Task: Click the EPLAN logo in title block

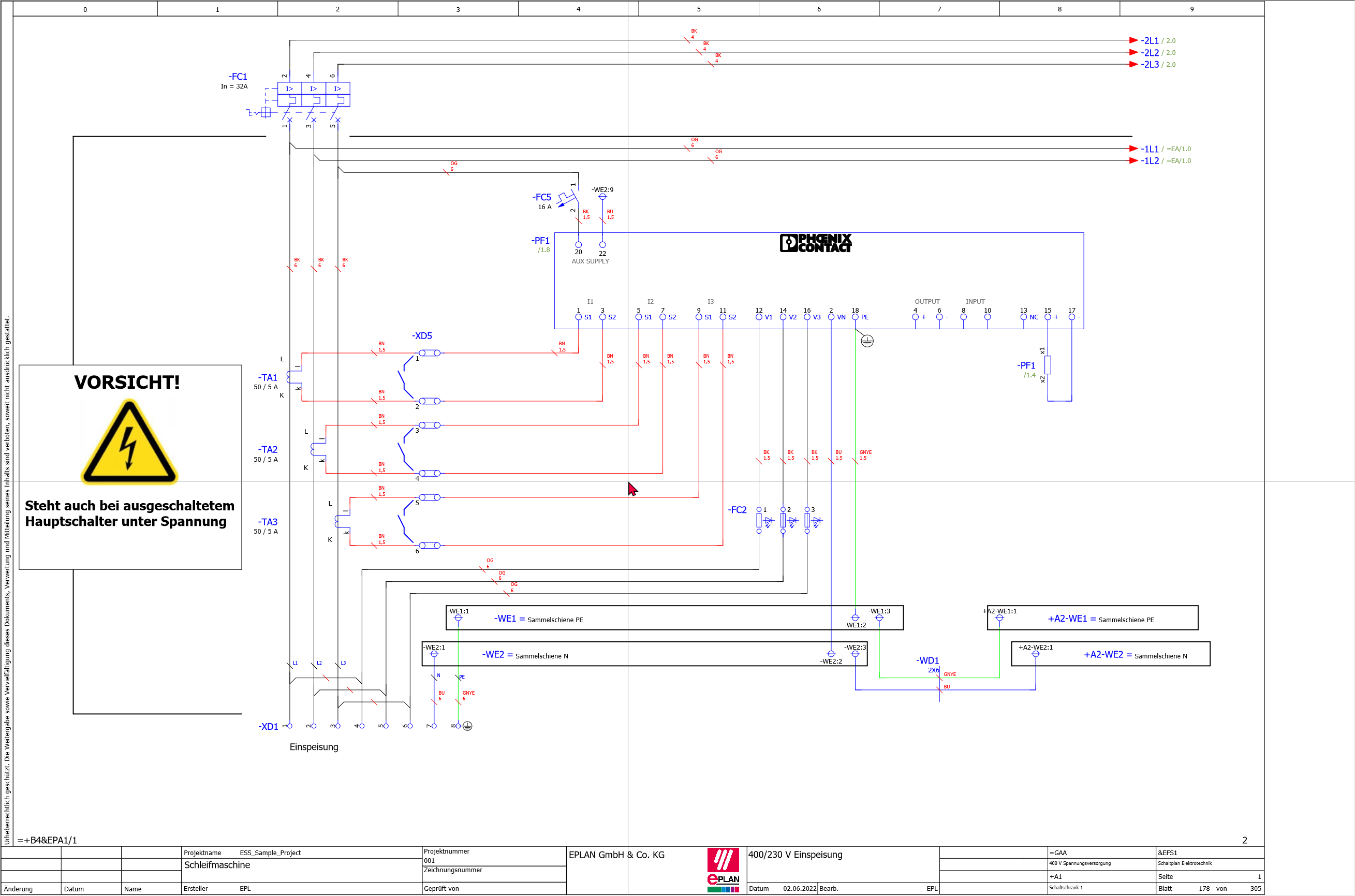Action: point(723,869)
